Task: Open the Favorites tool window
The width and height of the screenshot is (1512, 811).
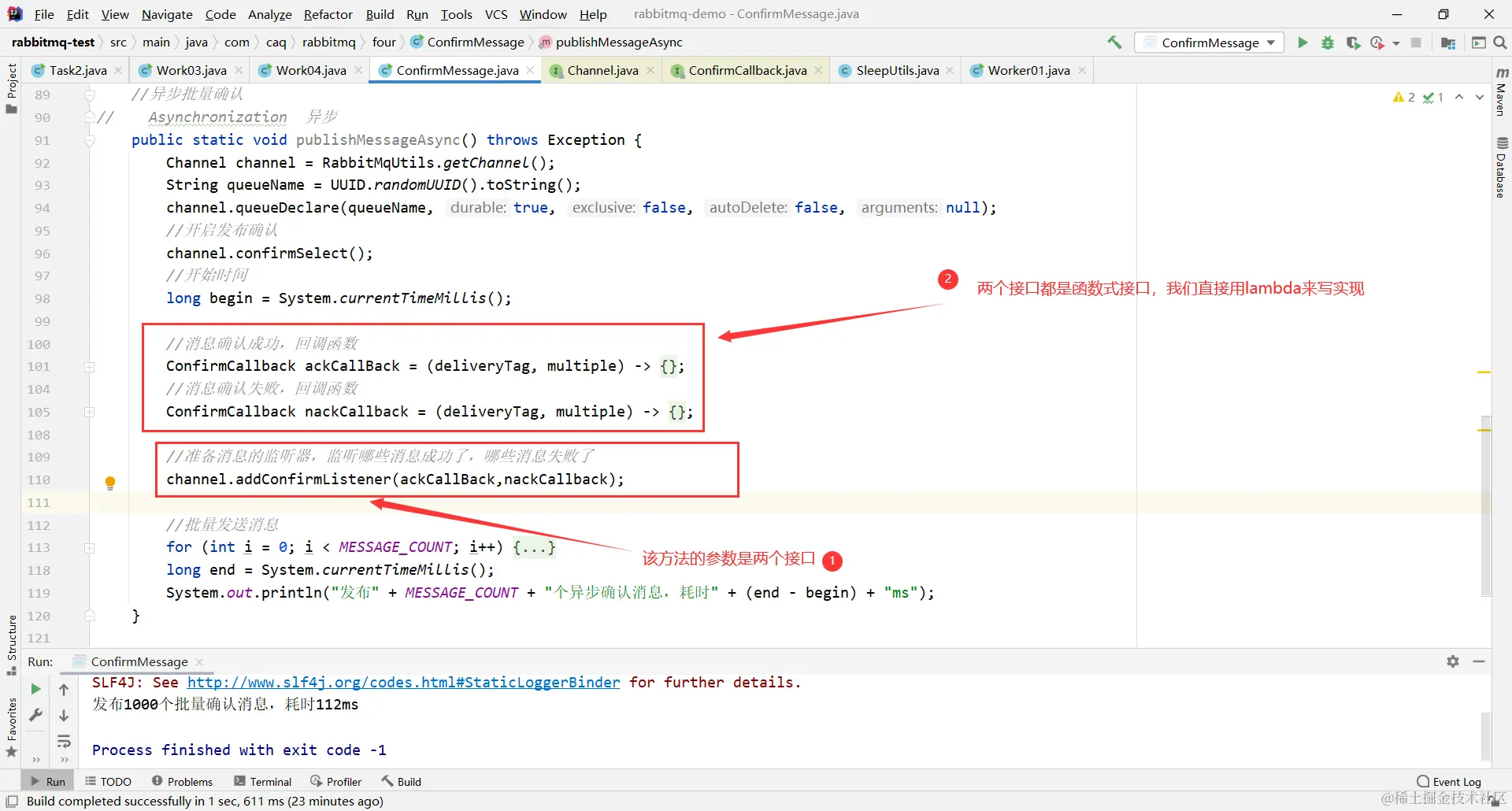Action: [x=11, y=728]
